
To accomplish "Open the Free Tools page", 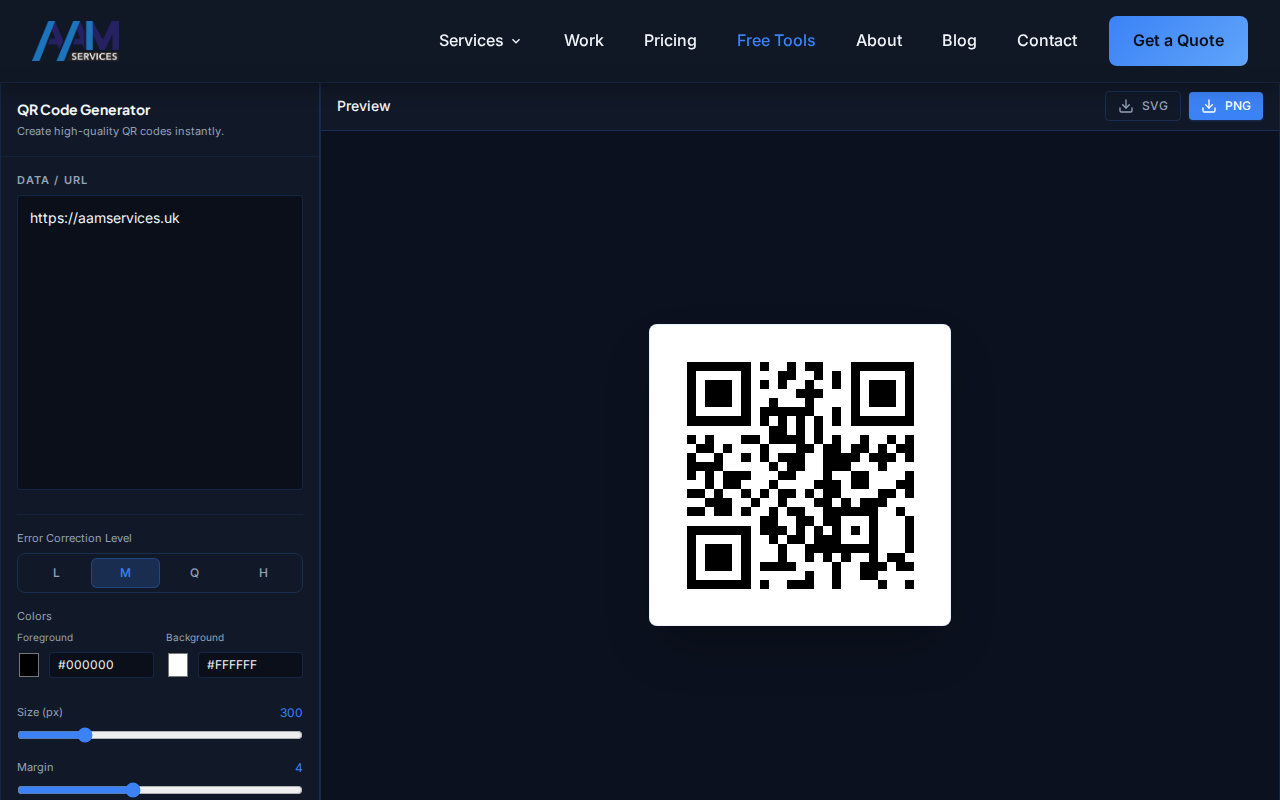I will point(776,41).
